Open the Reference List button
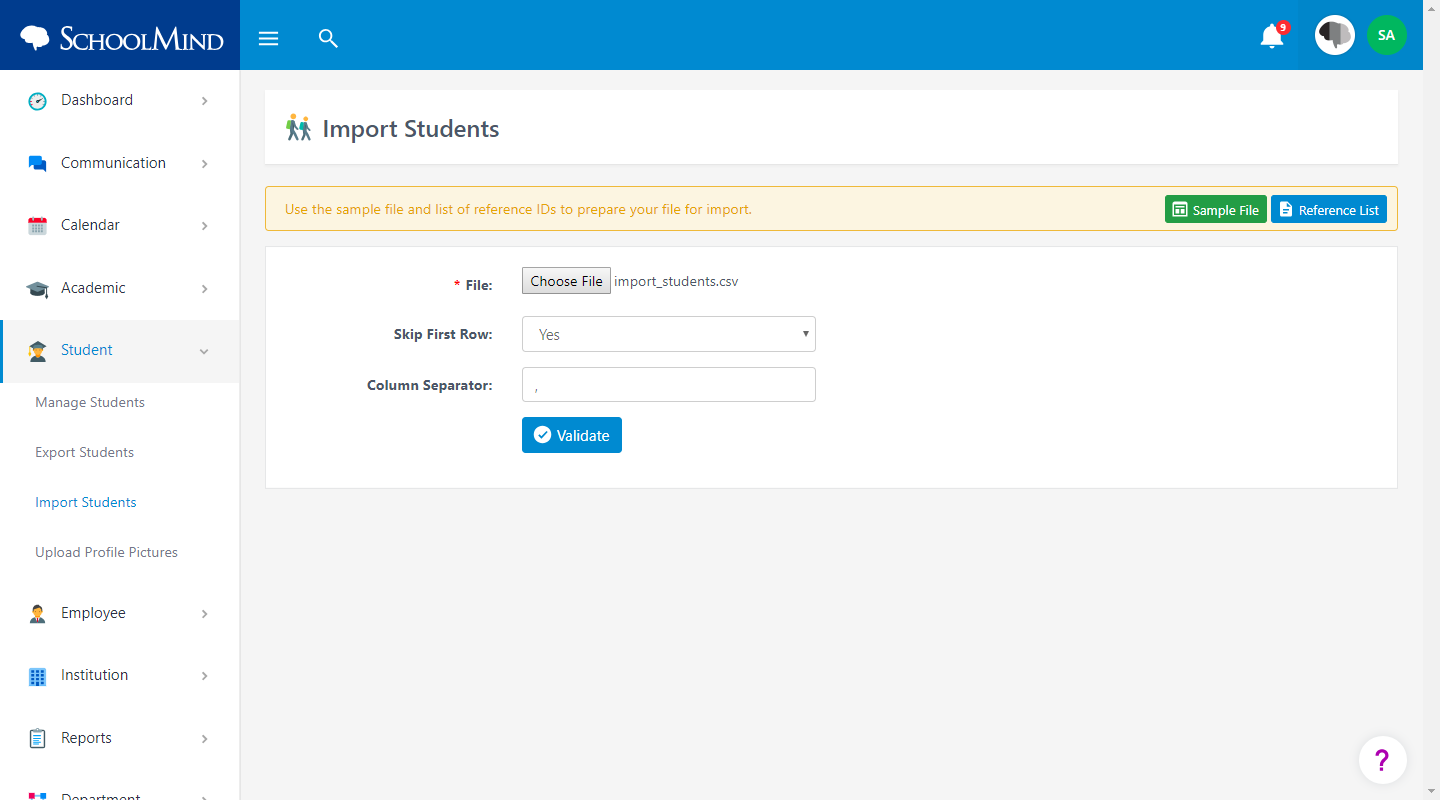1440x800 pixels. 1329,209
